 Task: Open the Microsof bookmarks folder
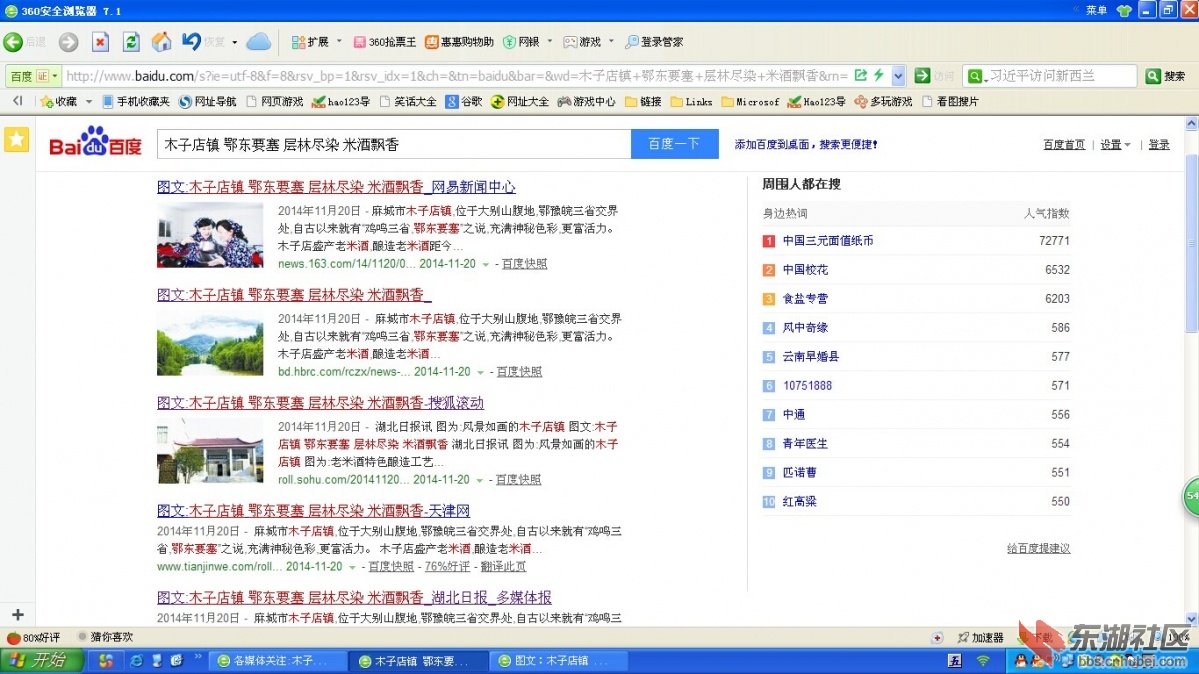tap(750, 101)
